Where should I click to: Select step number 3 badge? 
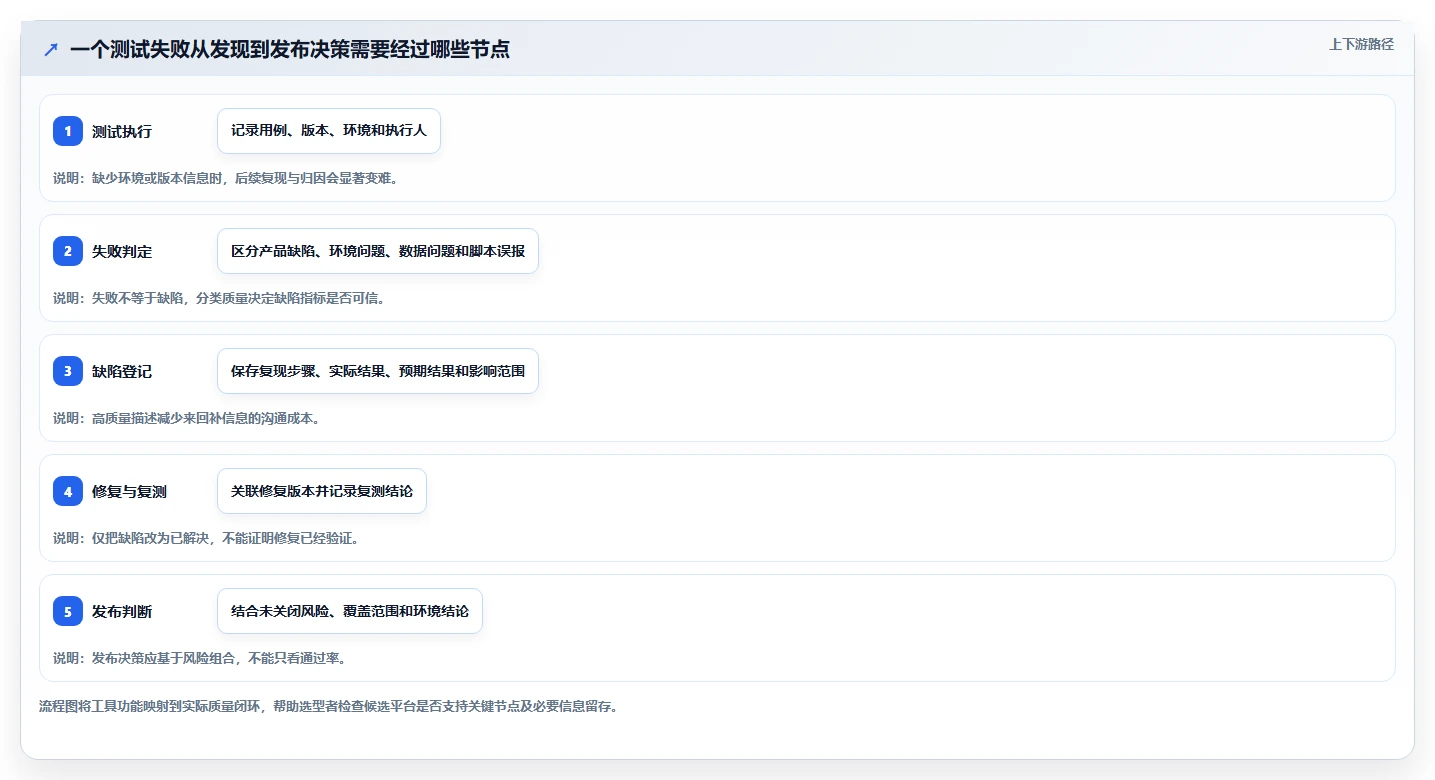(68, 371)
